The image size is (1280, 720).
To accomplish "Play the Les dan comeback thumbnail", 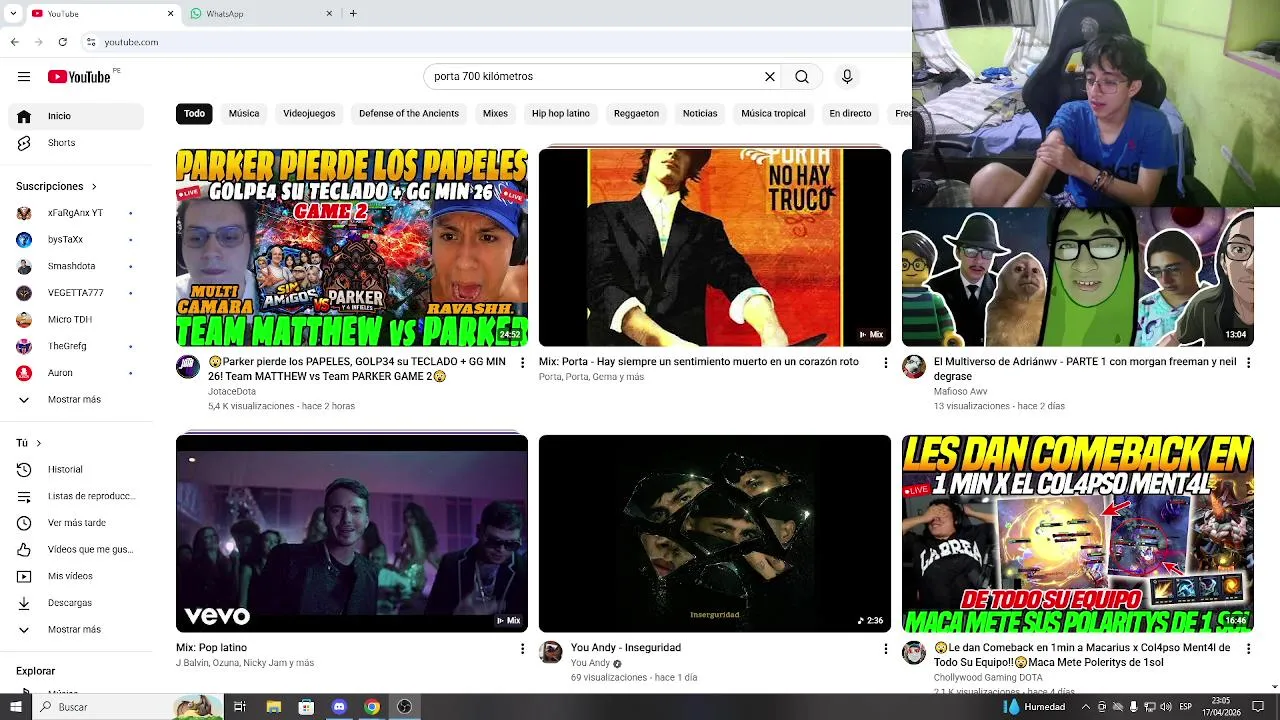I will pyautogui.click(x=1078, y=534).
